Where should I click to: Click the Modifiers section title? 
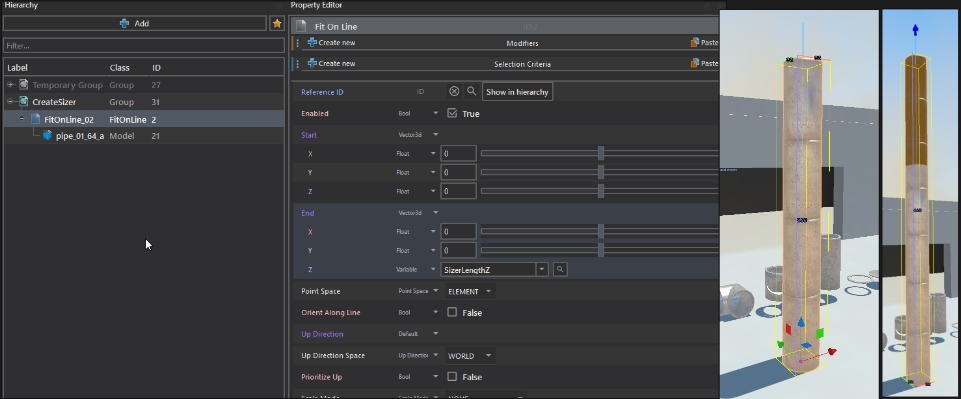[522, 44]
